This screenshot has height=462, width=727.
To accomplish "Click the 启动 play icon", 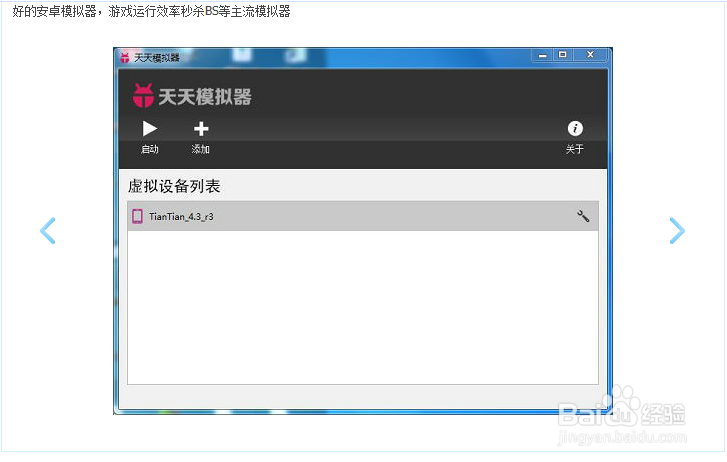I will coord(150,128).
